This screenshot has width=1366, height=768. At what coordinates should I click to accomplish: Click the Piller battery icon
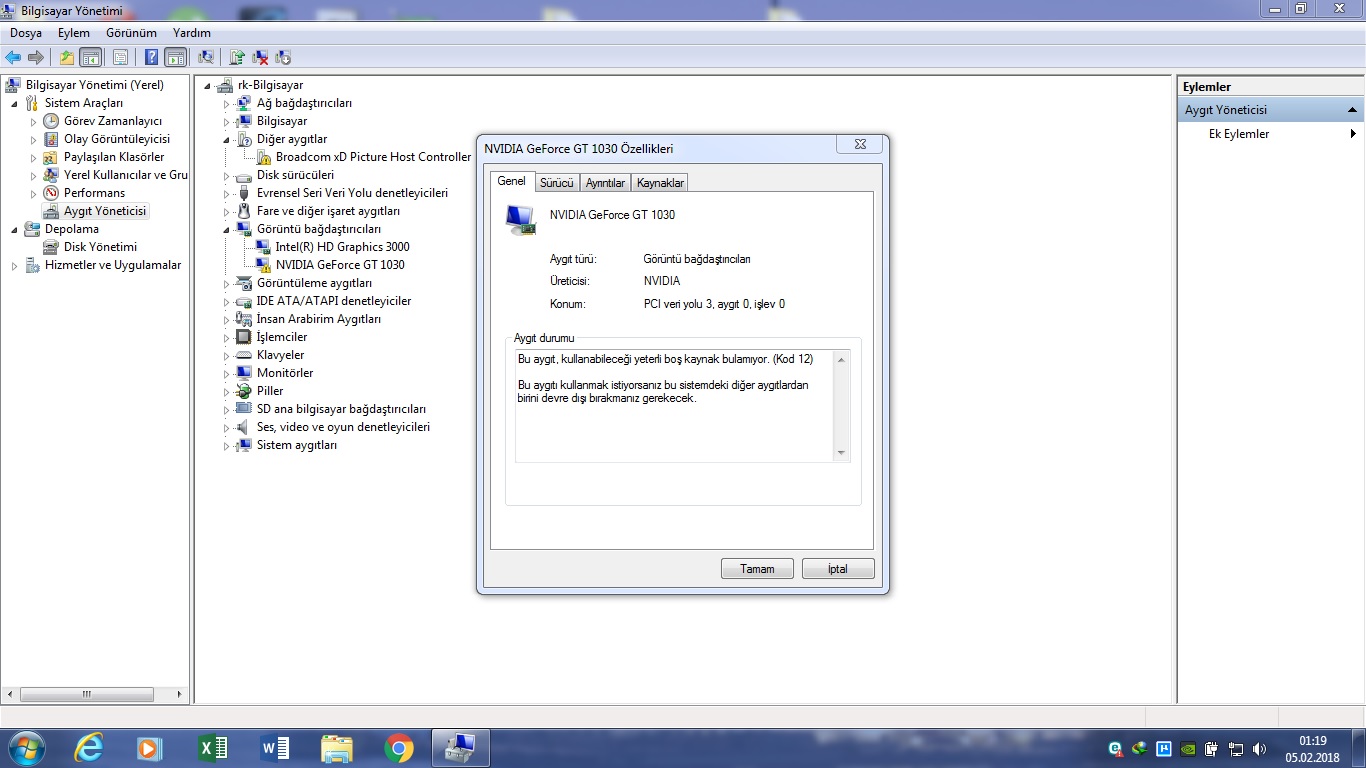coord(244,391)
